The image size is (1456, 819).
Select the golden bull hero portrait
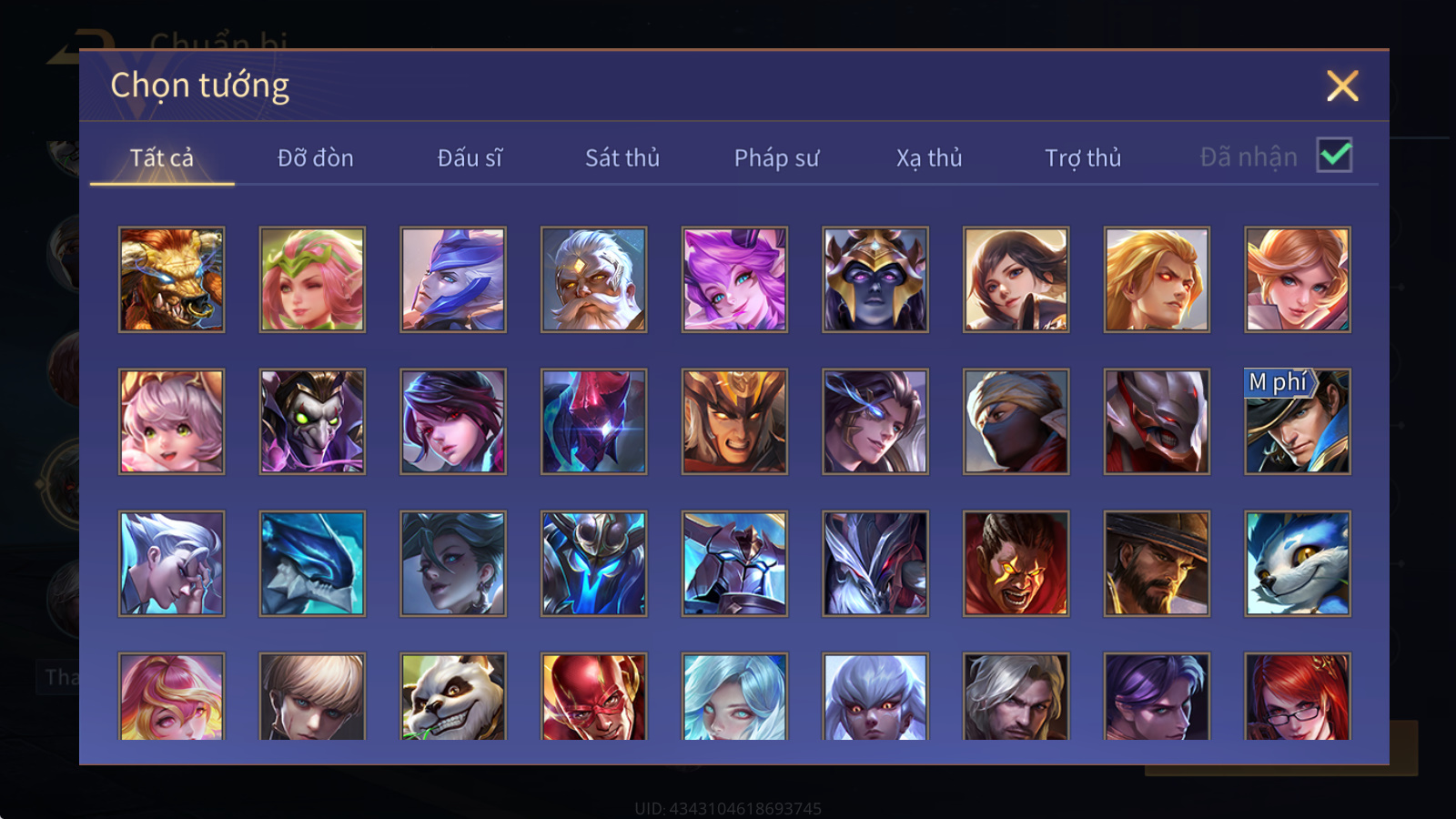[171, 279]
